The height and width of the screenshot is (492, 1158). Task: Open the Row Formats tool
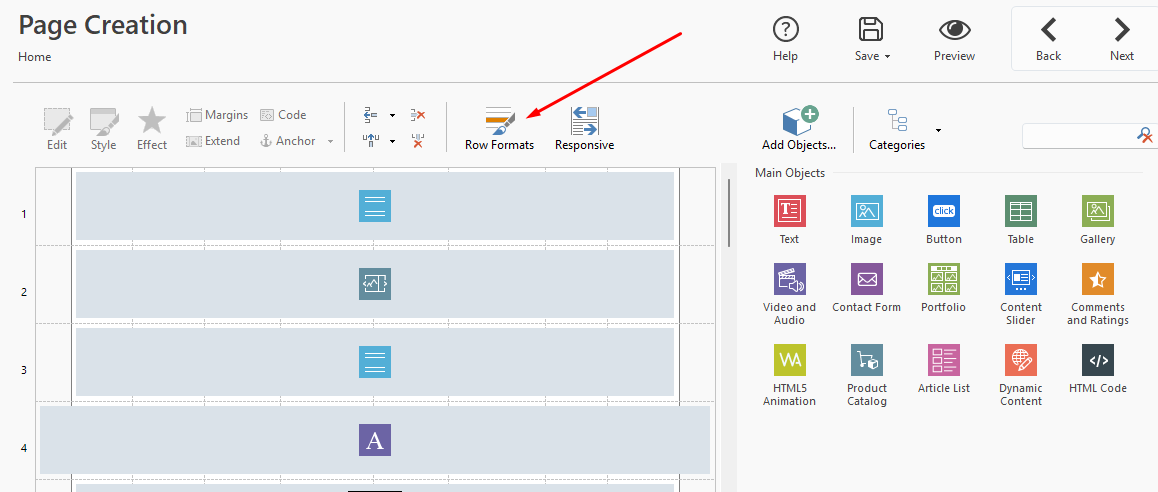tap(499, 129)
